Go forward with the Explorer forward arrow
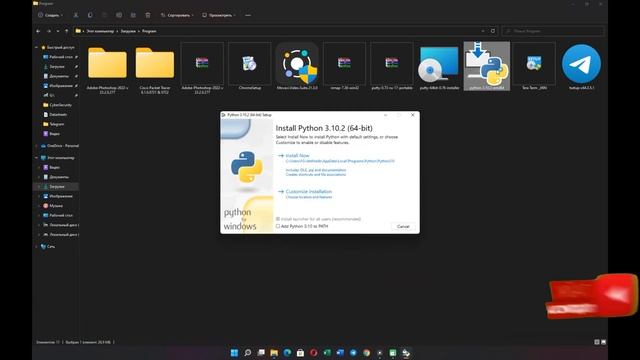640x360 pixels. pyautogui.click(x=49, y=31)
